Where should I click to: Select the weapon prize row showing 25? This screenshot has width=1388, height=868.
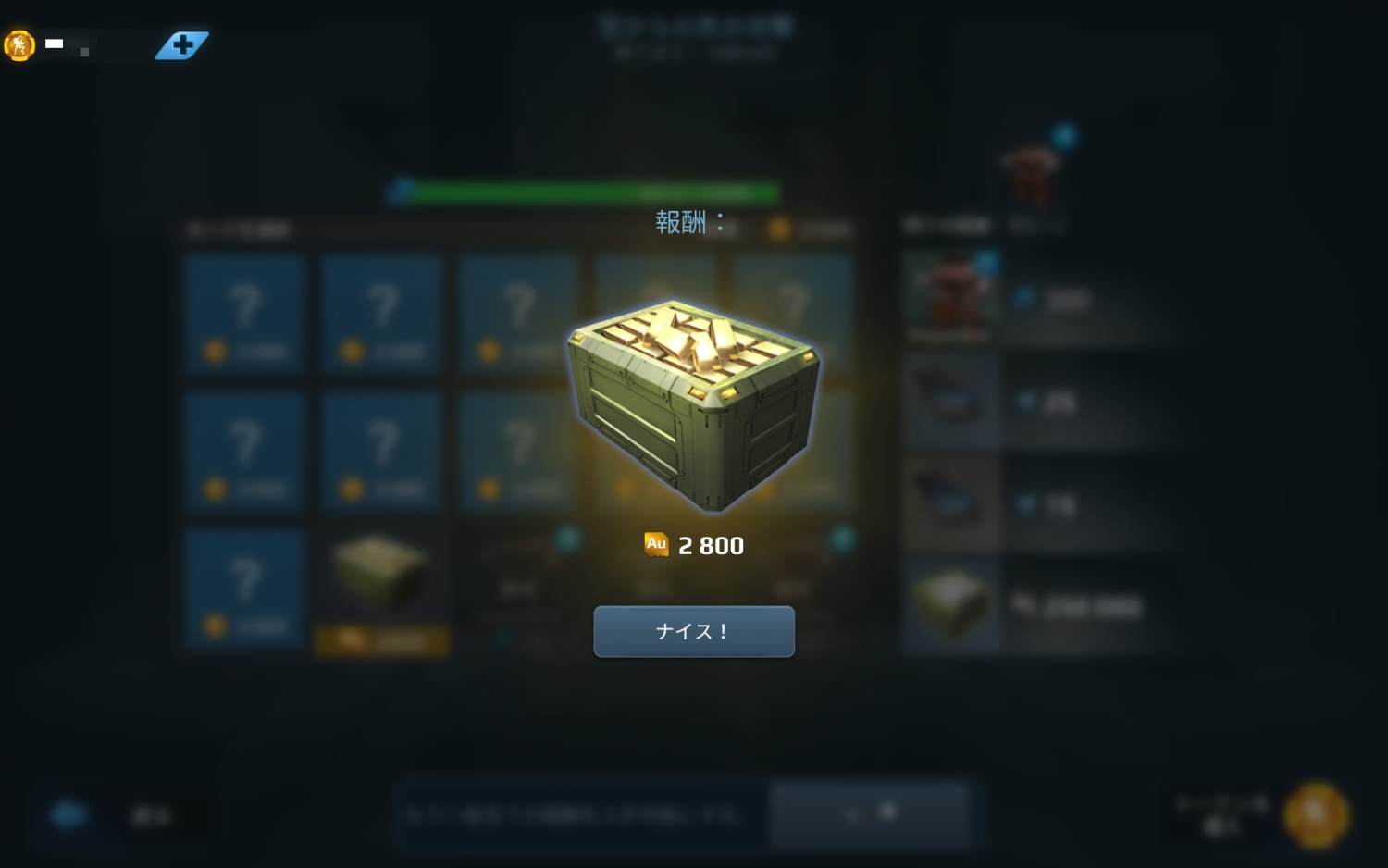point(1041,401)
